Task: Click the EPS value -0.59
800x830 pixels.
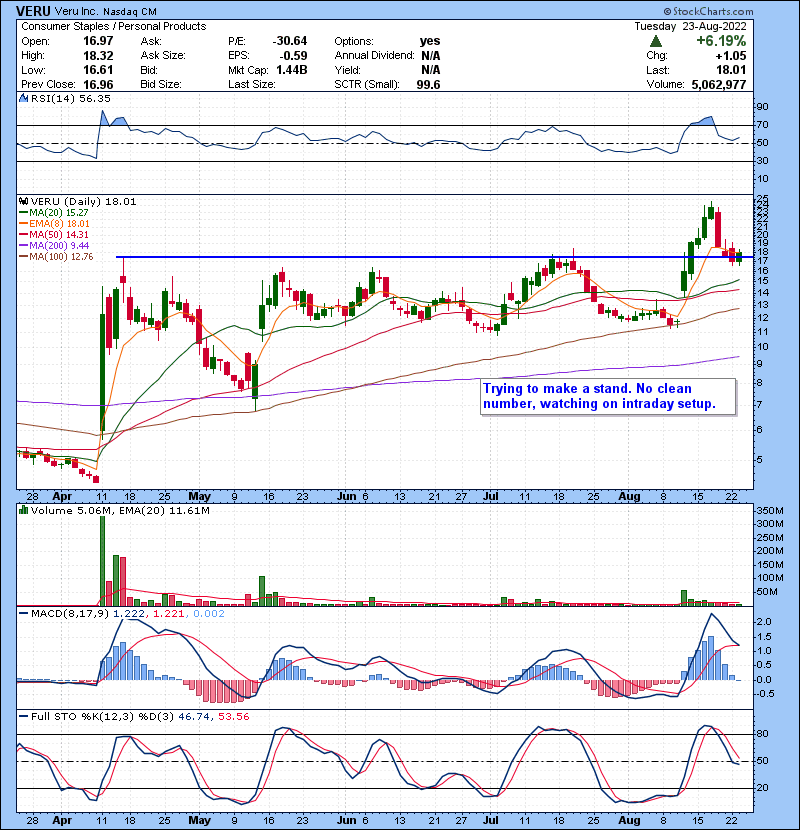Action: (293, 56)
